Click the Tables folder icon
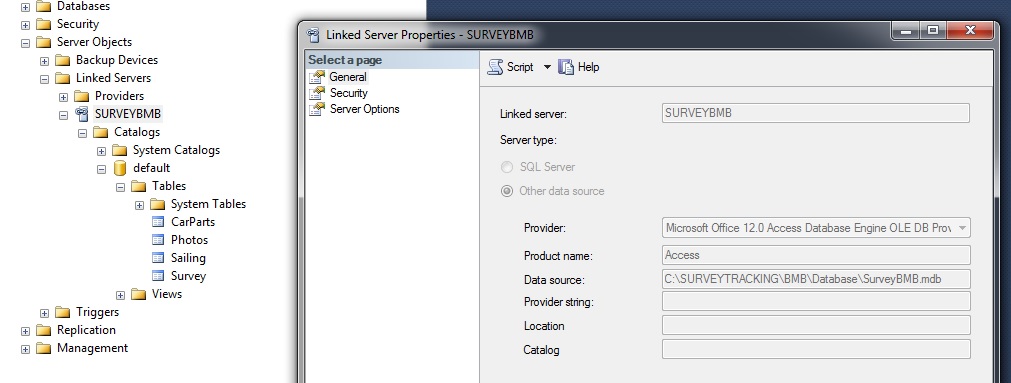Screen dimensions: 1011x383 [139, 187]
